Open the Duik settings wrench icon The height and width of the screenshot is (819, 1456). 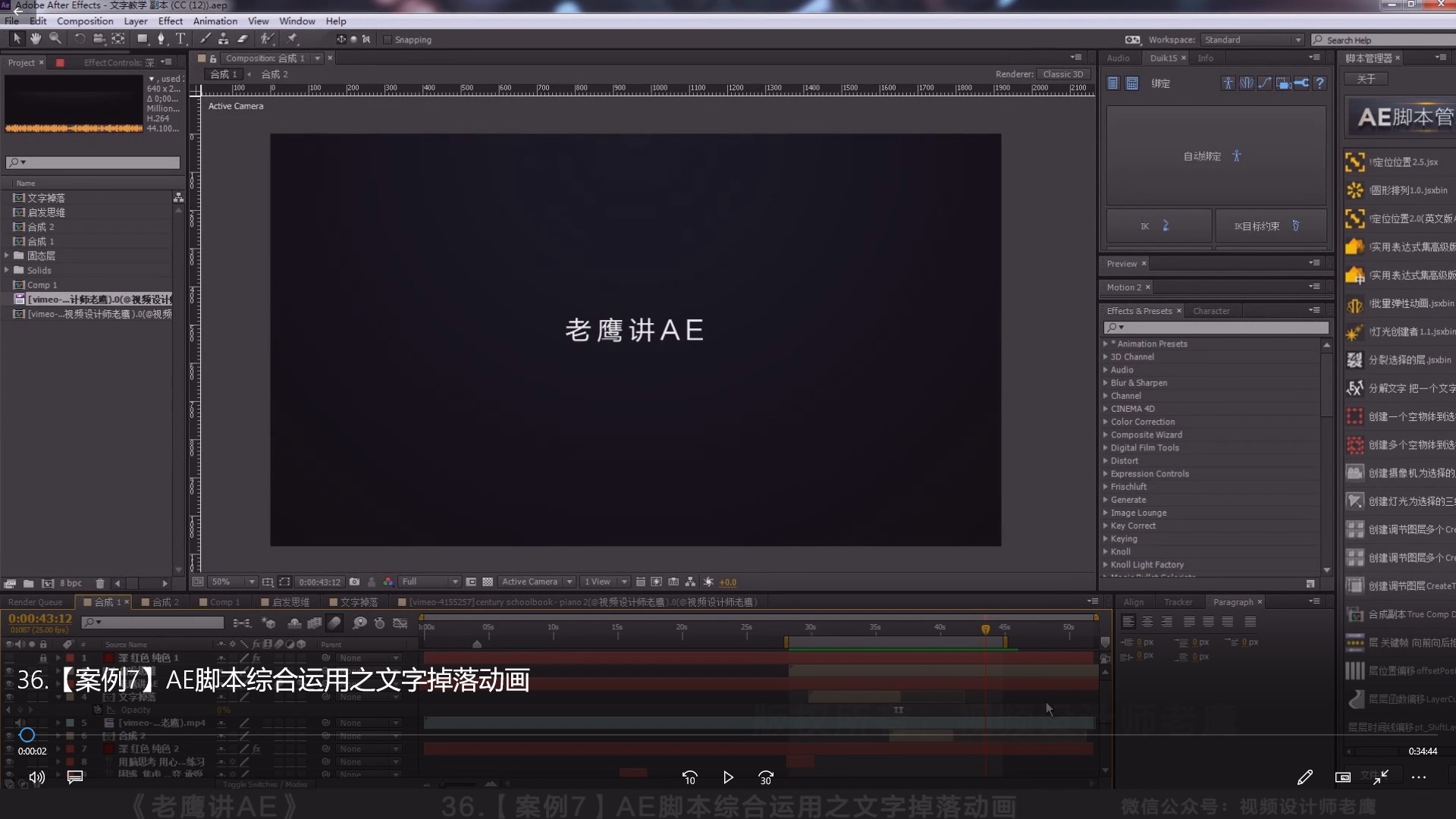tap(1301, 83)
